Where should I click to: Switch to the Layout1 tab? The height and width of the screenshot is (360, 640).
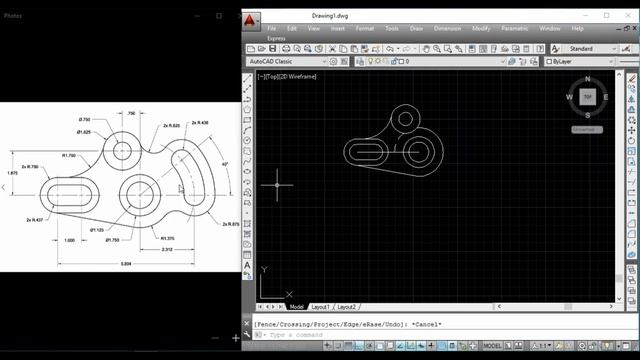coord(320,307)
